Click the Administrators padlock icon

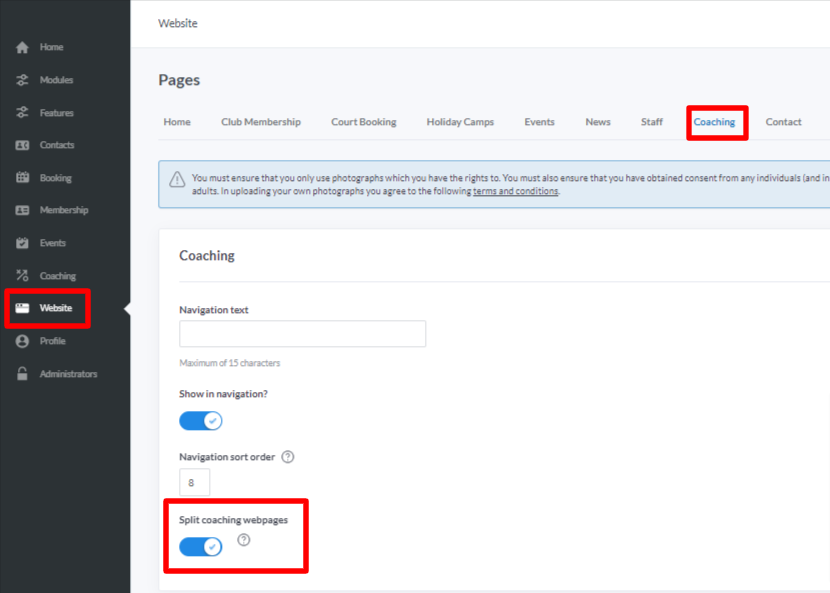coord(22,374)
